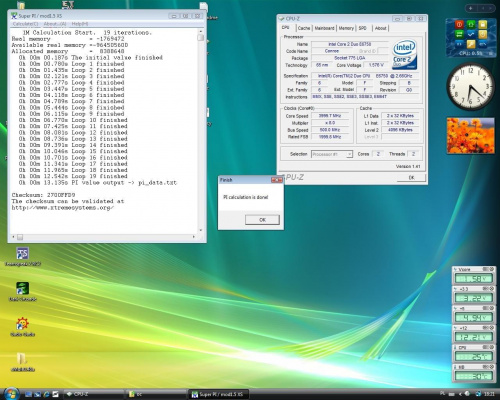Viewport: 500px width, 400px height.
Task: Switch to the SPD tab in CPU-Z
Action: (362, 28)
